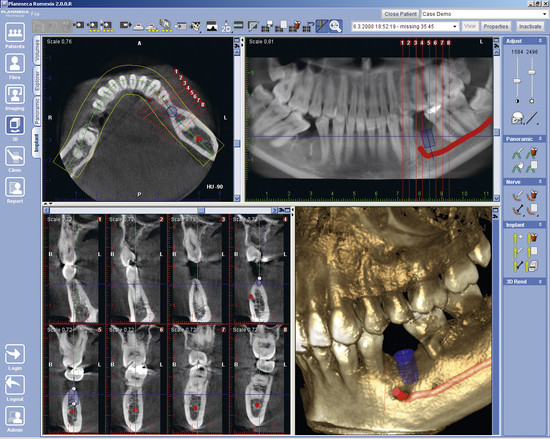Click the Properties button
Screen dimensions: 550x439
[496, 26]
